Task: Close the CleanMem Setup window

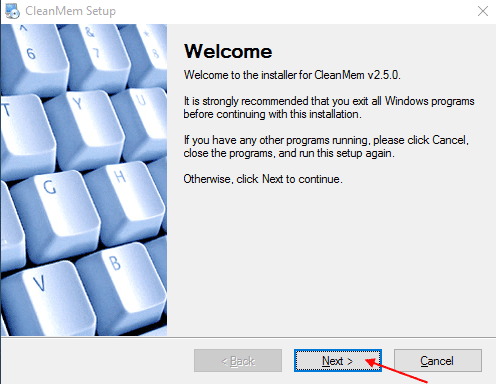Action: (x=483, y=11)
